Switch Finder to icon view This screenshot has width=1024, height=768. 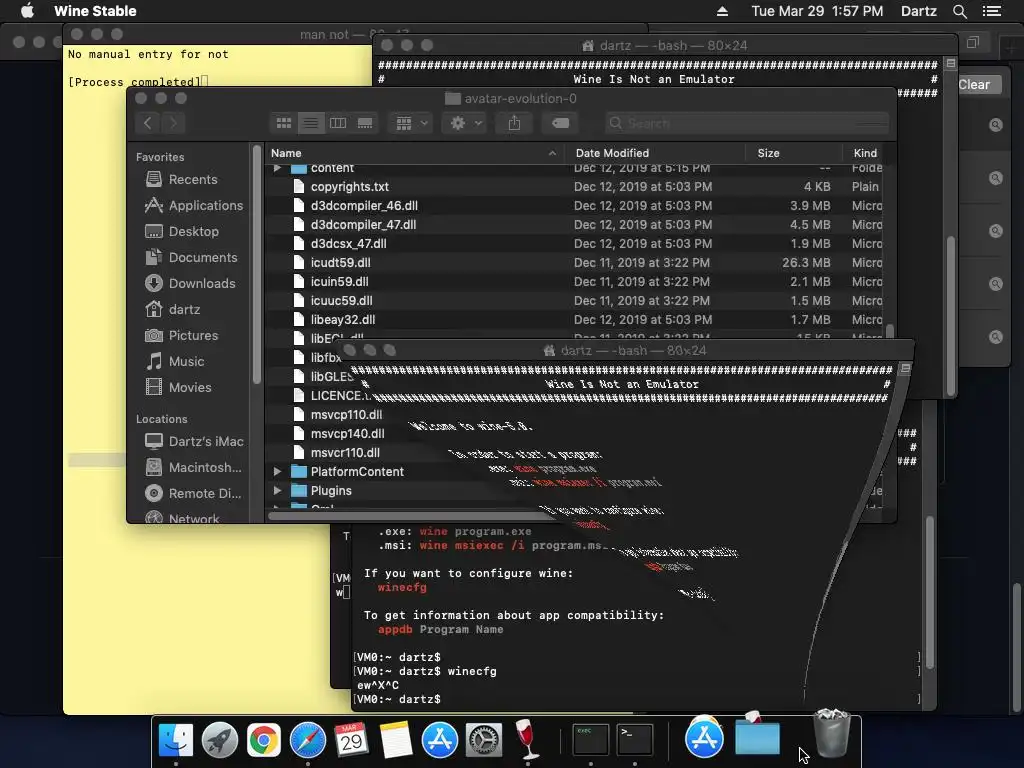tap(283, 123)
